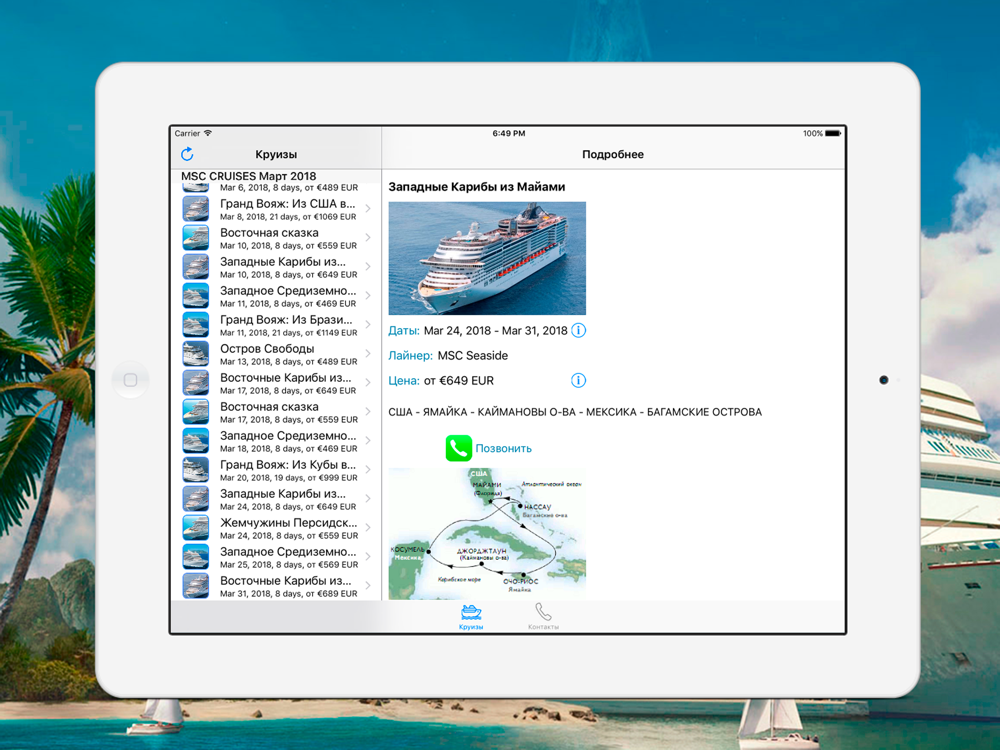Tap the MSC CRUISES Март 2018 header

[249, 176]
